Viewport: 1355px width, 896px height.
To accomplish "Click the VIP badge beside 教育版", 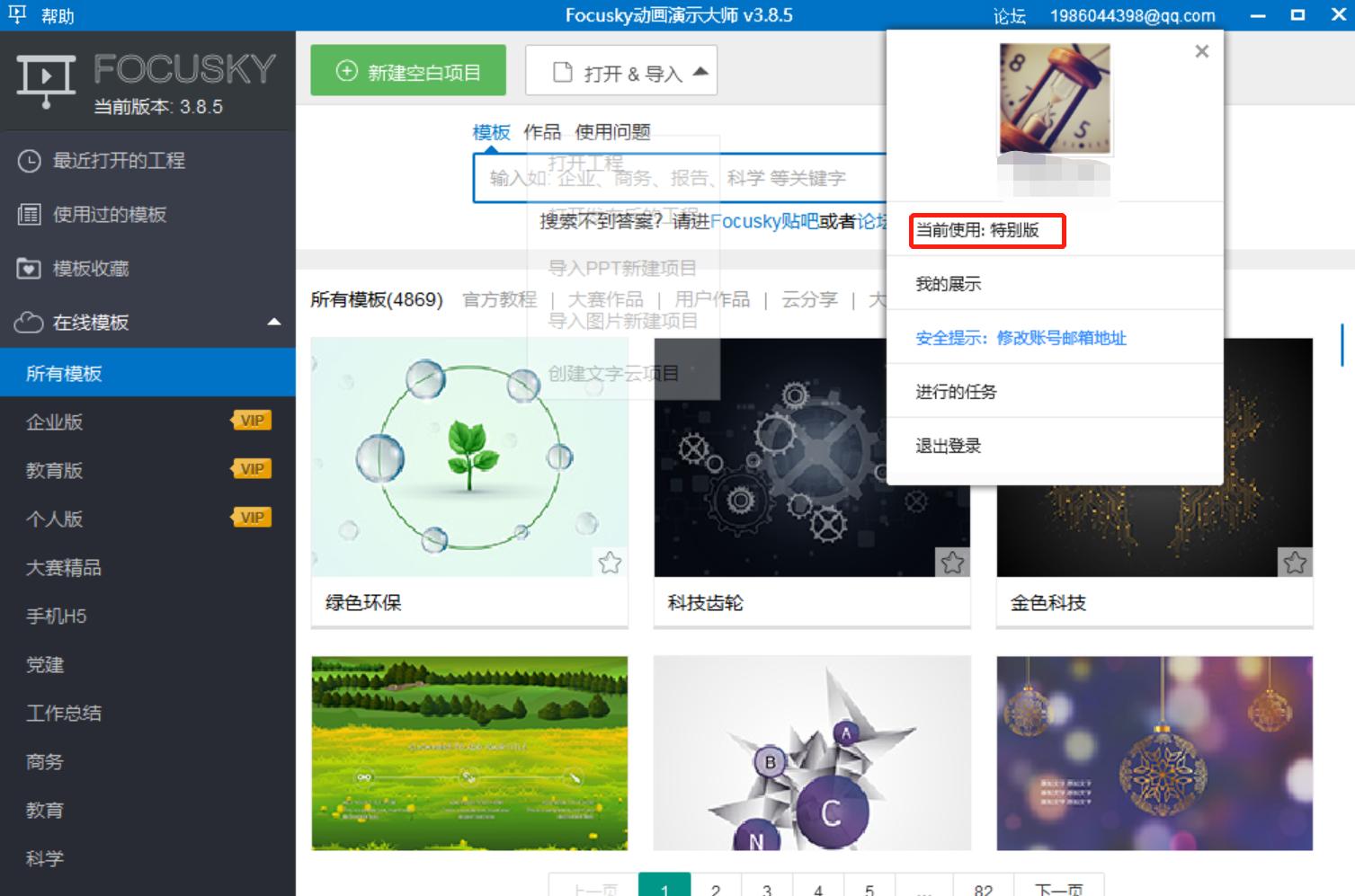I will 251,468.
